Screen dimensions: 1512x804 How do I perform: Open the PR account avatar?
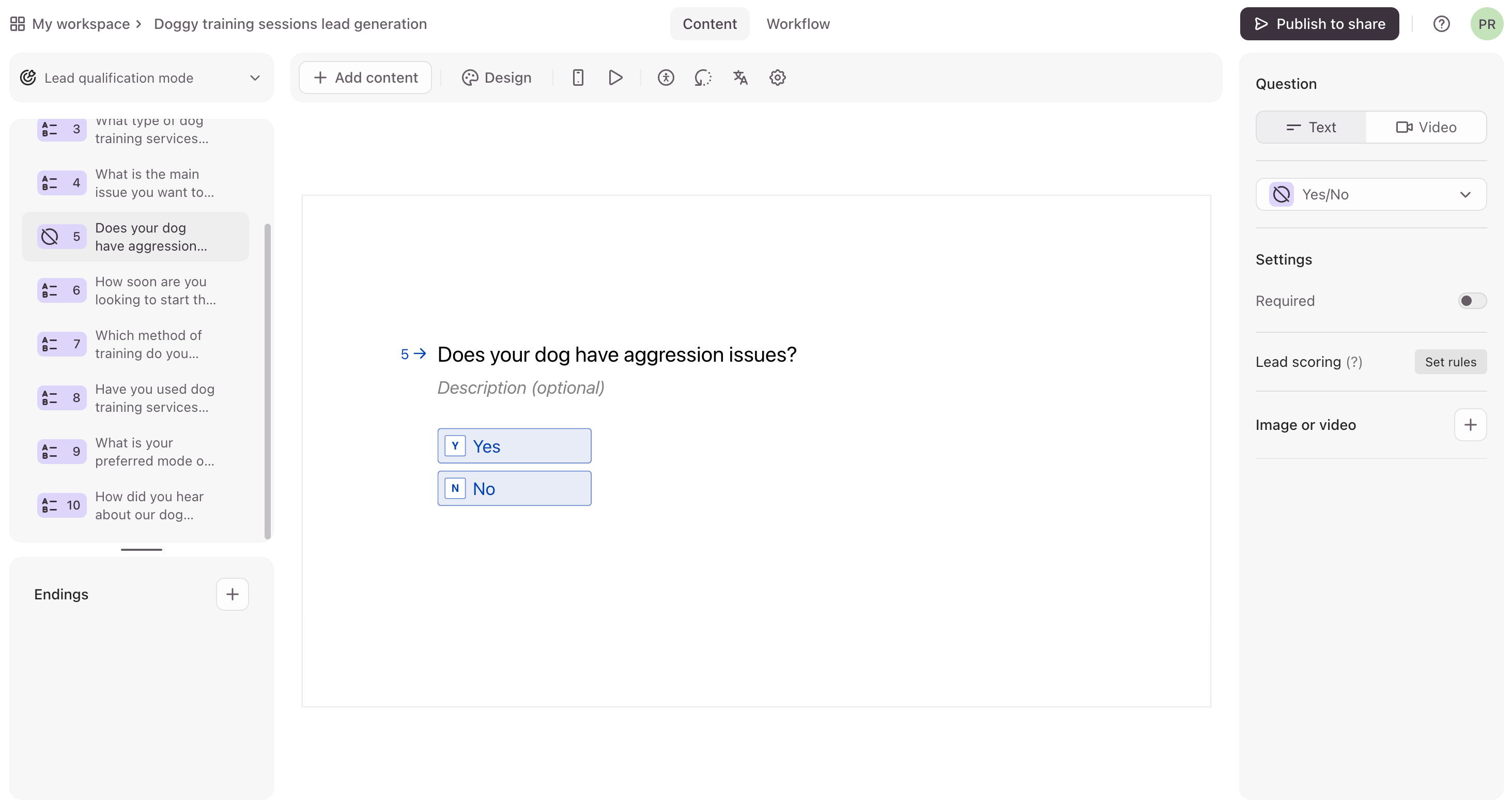click(1486, 24)
